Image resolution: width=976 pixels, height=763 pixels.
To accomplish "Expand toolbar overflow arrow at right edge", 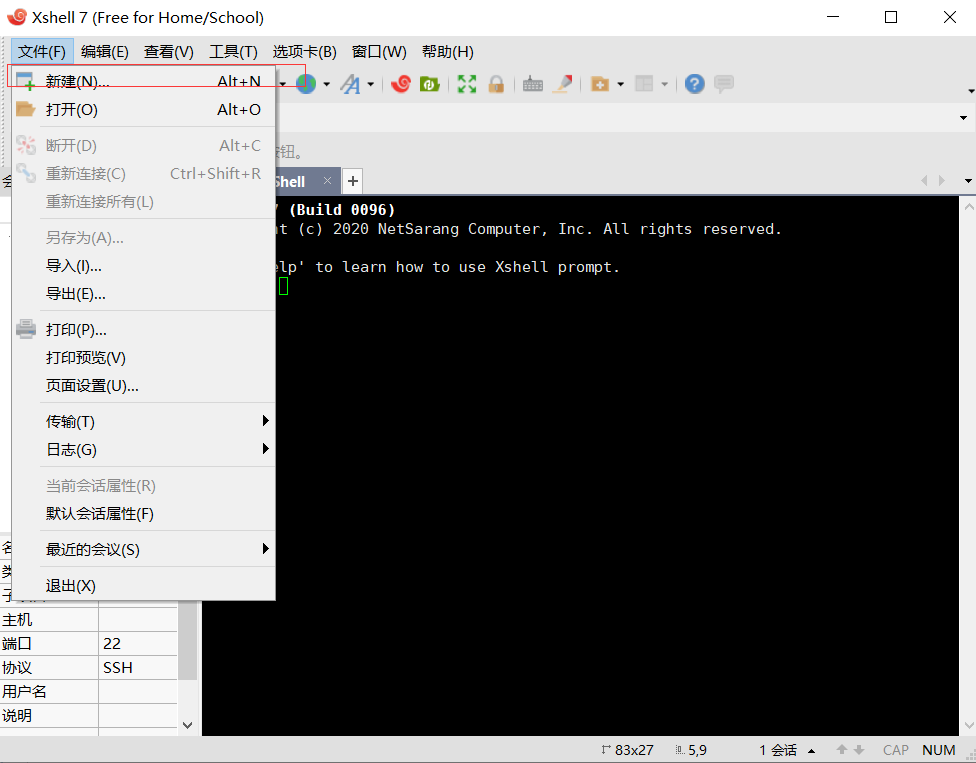I will tap(971, 91).
